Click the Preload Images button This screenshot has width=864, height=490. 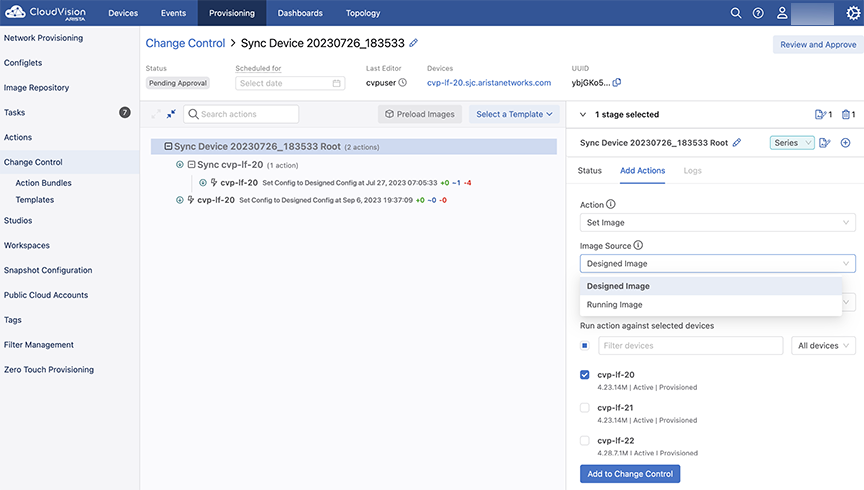420,114
